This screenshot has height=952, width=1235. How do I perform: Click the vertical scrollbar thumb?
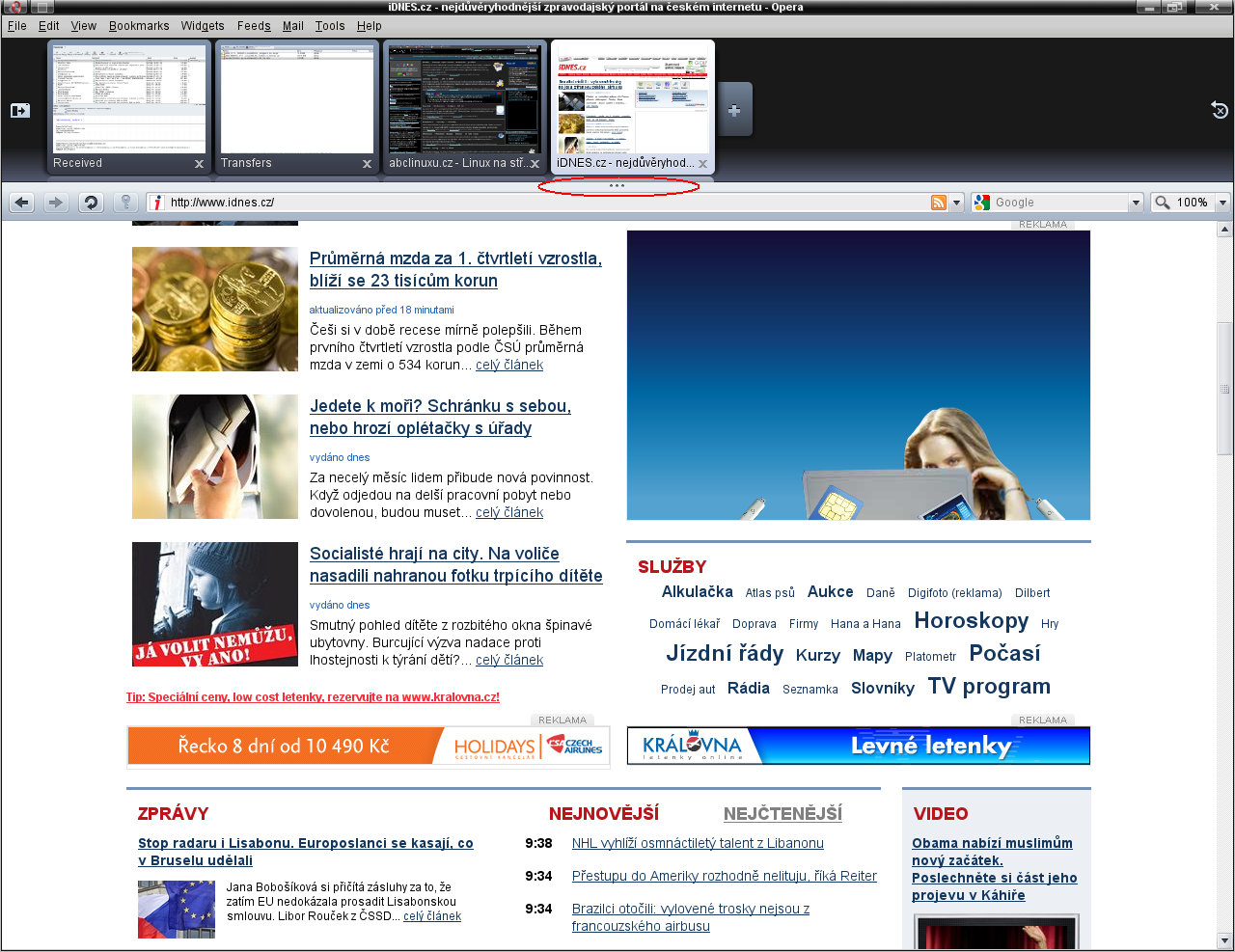pyautogui.click(x=1224, y=391)
